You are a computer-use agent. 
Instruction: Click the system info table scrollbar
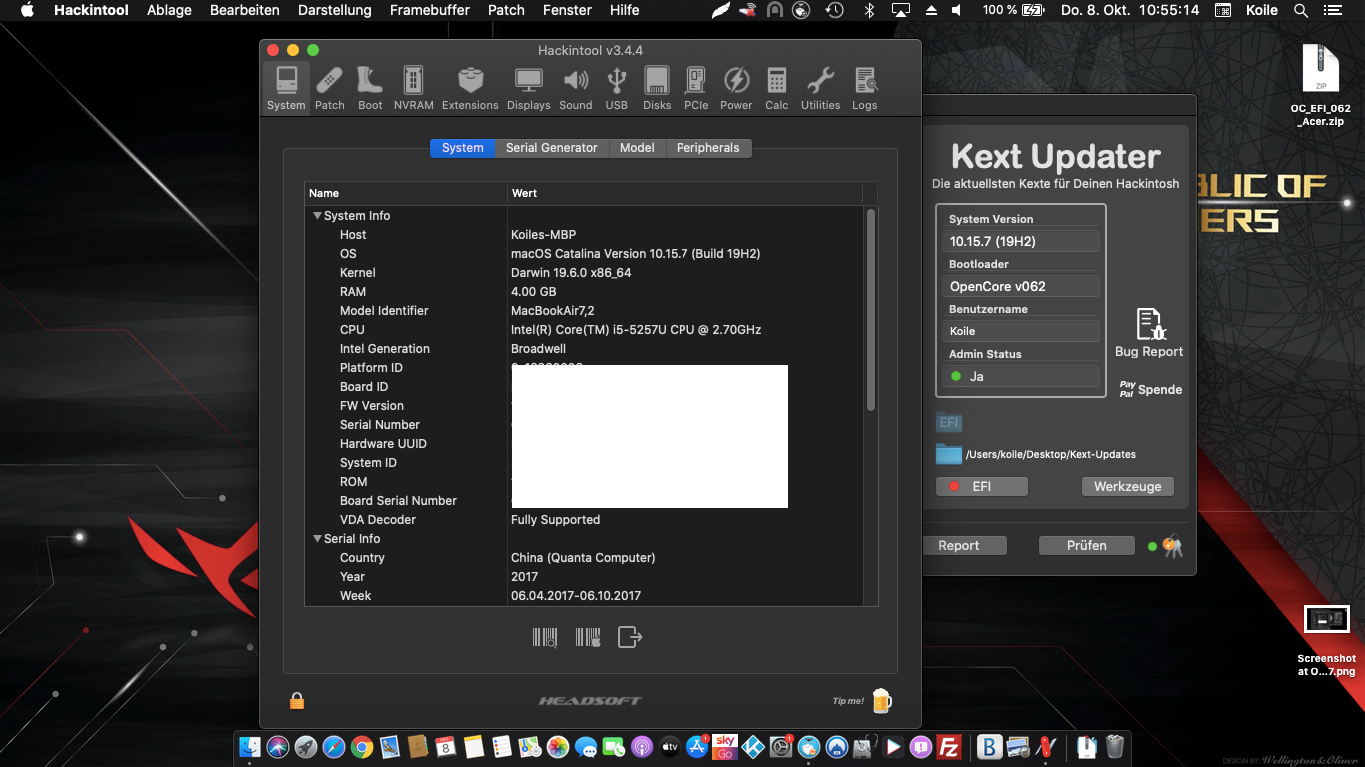point(871,310)
